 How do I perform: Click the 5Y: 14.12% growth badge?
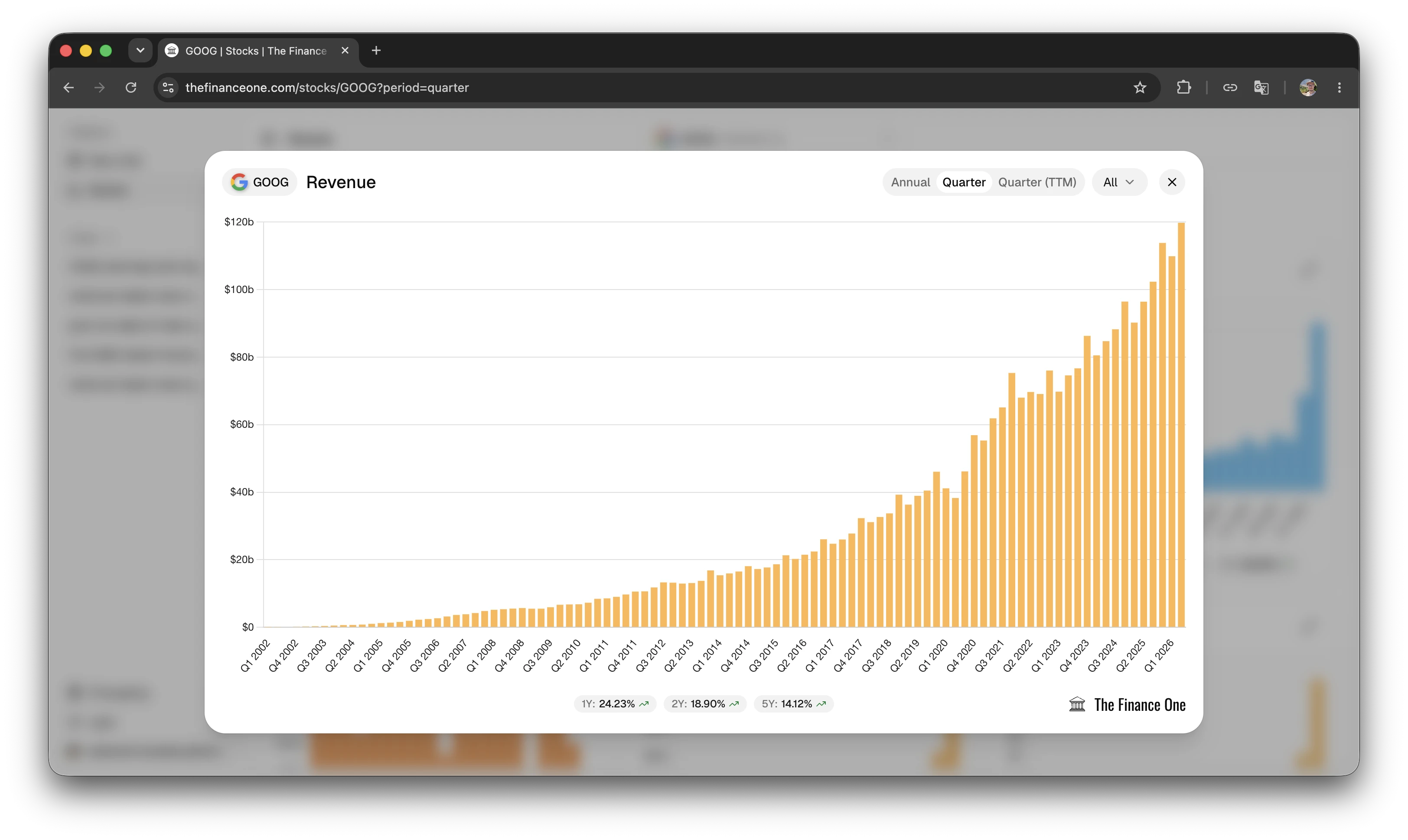click(794, 703)
